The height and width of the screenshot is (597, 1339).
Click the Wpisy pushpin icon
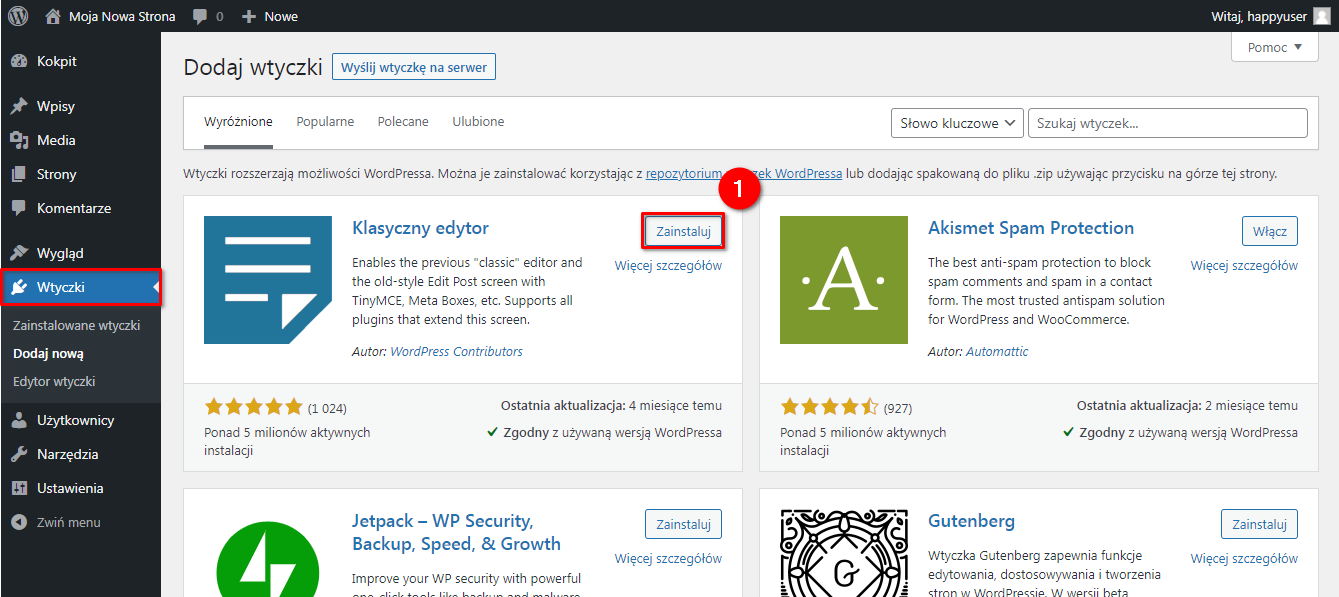click(19, 106)
